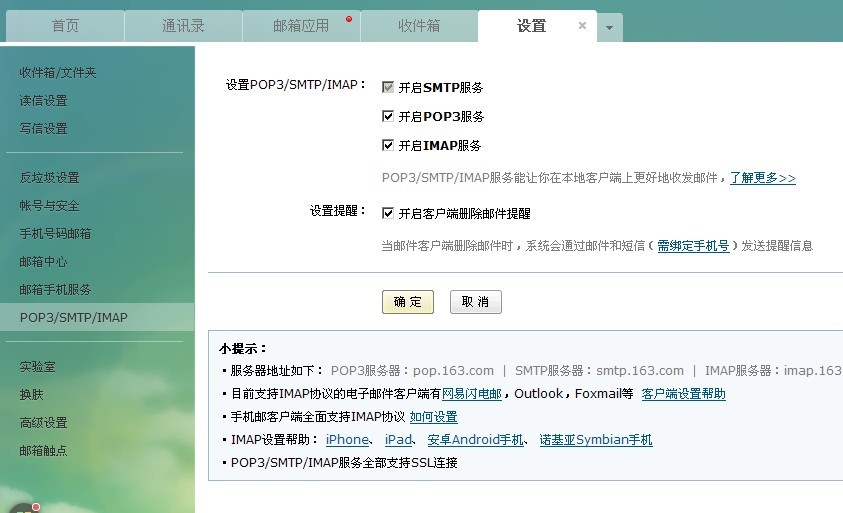Open the 网易闪电邮 link
Viewport: 843px width, 513px height.
coord(471,394)
